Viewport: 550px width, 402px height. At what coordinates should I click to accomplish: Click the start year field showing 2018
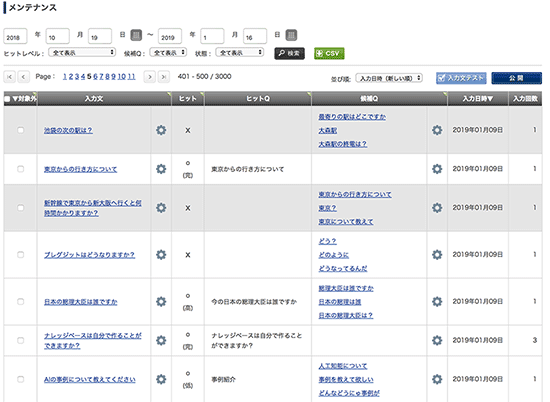(15, 36)
